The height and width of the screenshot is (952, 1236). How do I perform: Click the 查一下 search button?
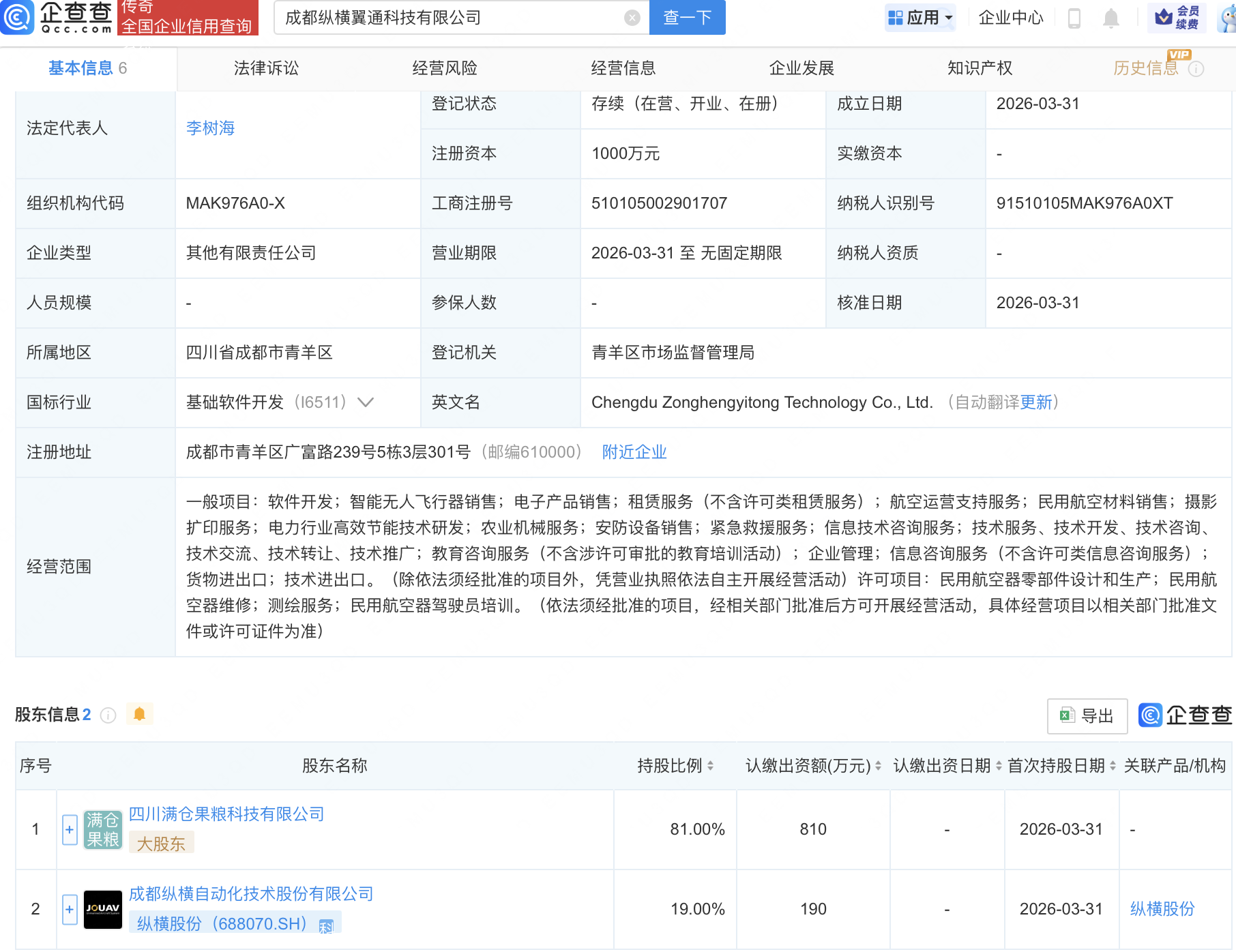point(686,18)
